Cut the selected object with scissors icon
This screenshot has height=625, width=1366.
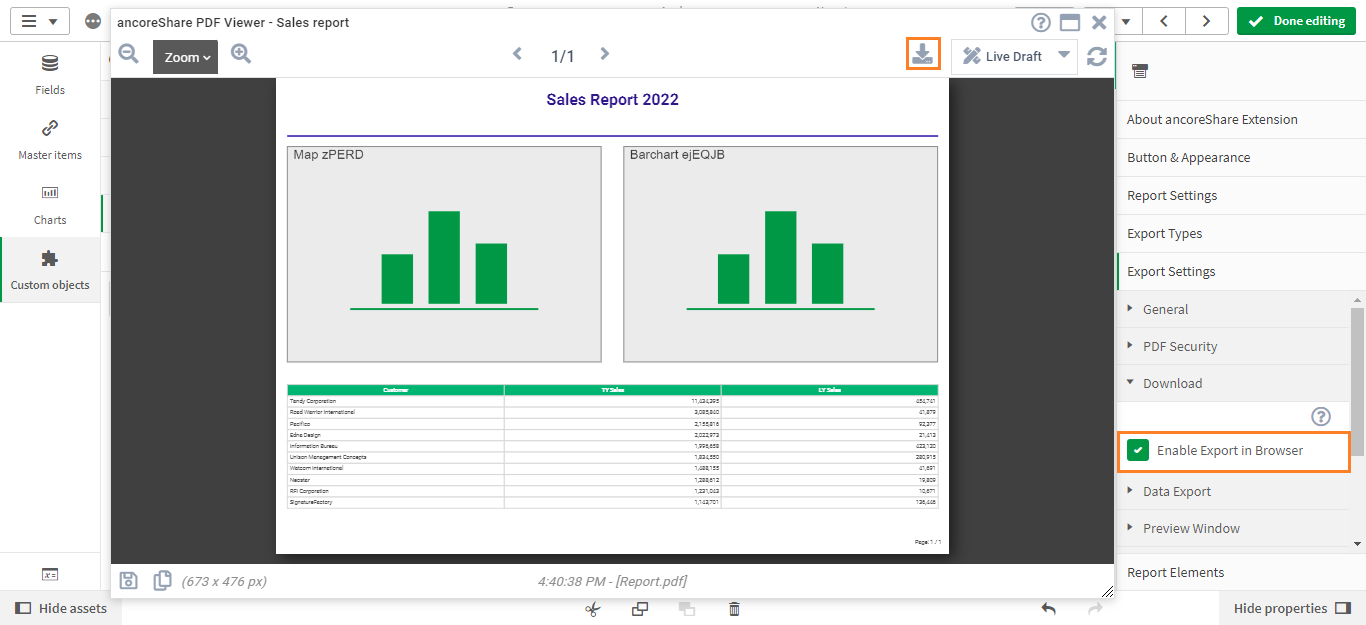coord(592,608)
